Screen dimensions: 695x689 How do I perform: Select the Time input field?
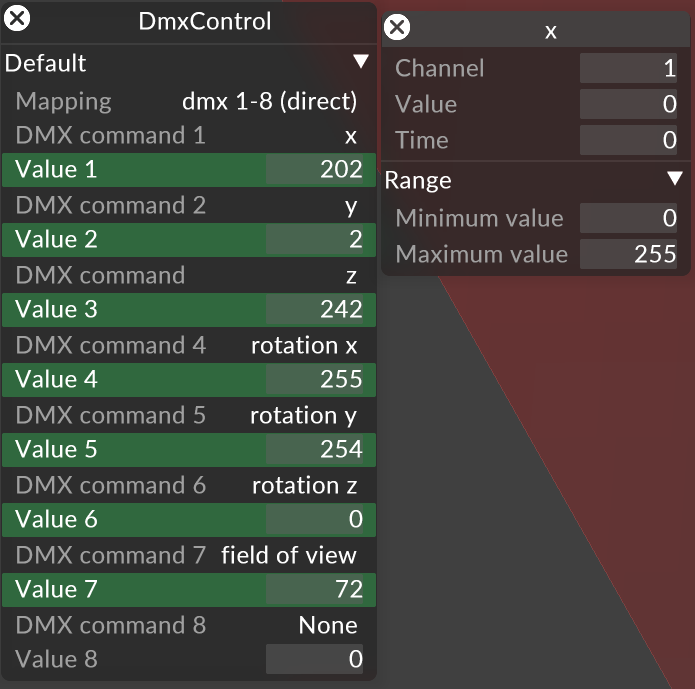630,140
